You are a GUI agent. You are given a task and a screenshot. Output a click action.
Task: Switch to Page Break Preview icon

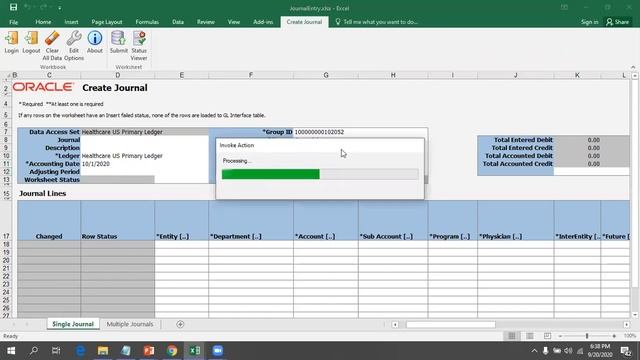[547, 336]
